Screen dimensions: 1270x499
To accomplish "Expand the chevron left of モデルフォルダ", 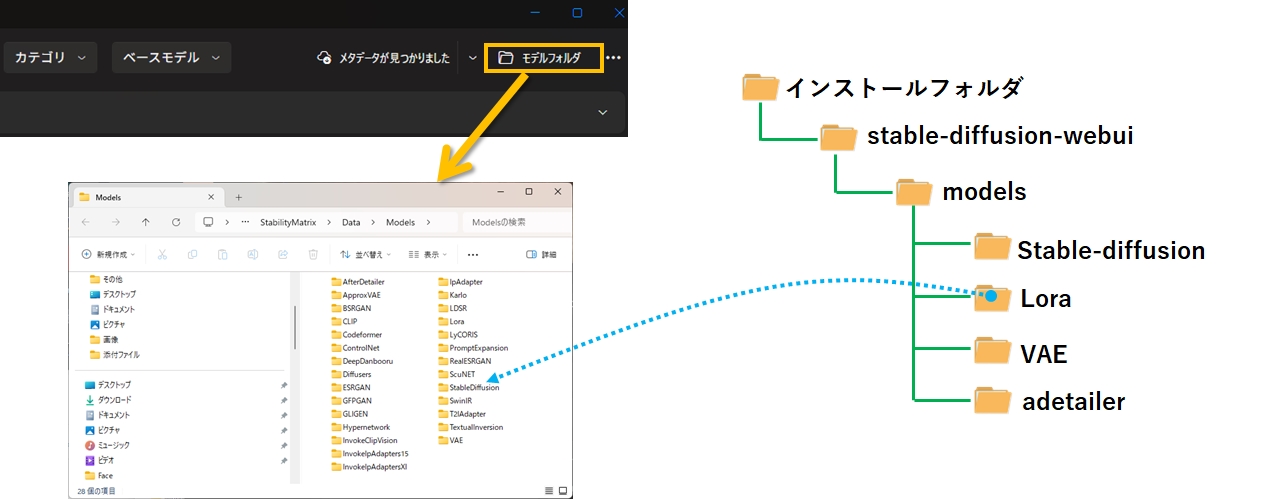I will (473, 58).
